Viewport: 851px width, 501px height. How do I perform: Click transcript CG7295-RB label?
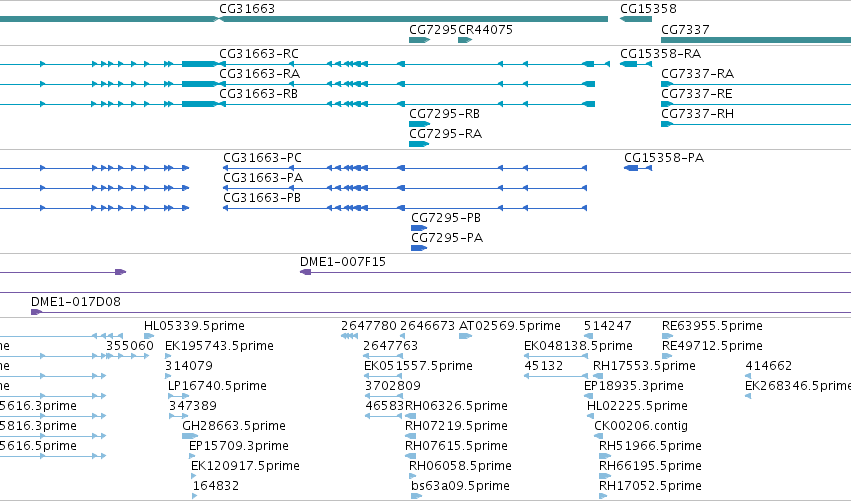444,114
